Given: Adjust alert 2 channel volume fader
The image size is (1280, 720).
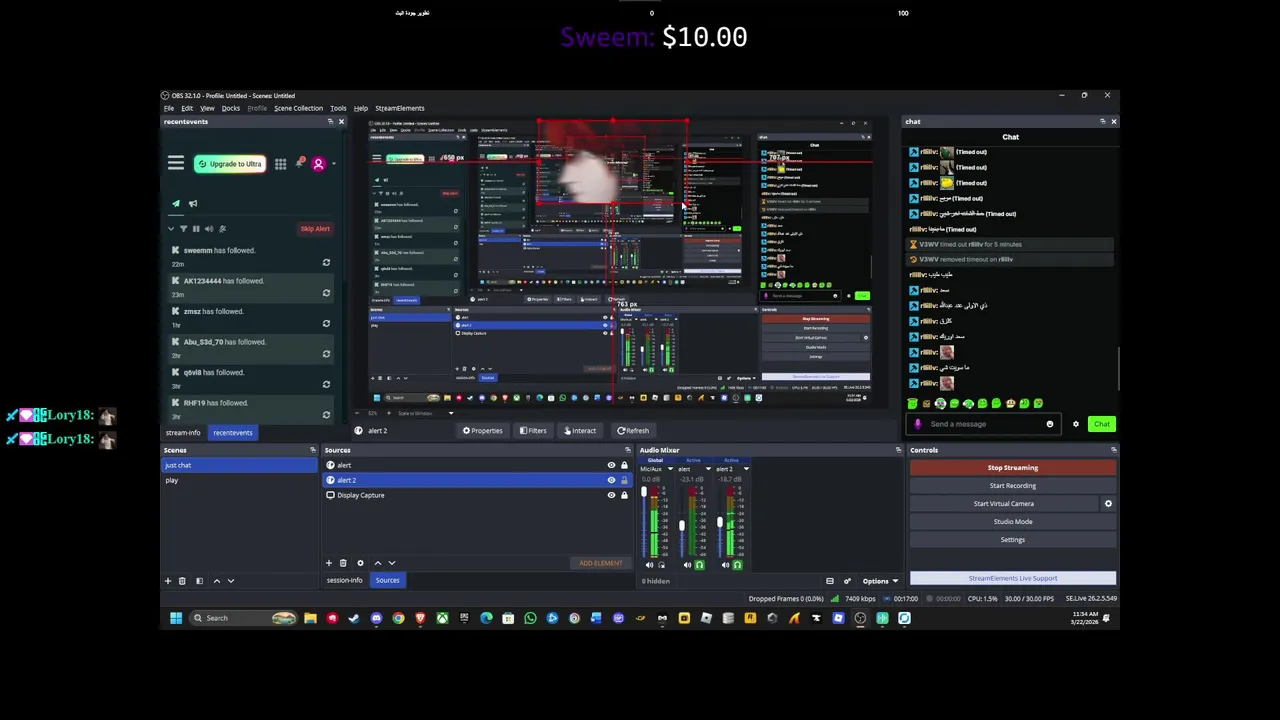Looking at the screenshot, I should [720, 521].
